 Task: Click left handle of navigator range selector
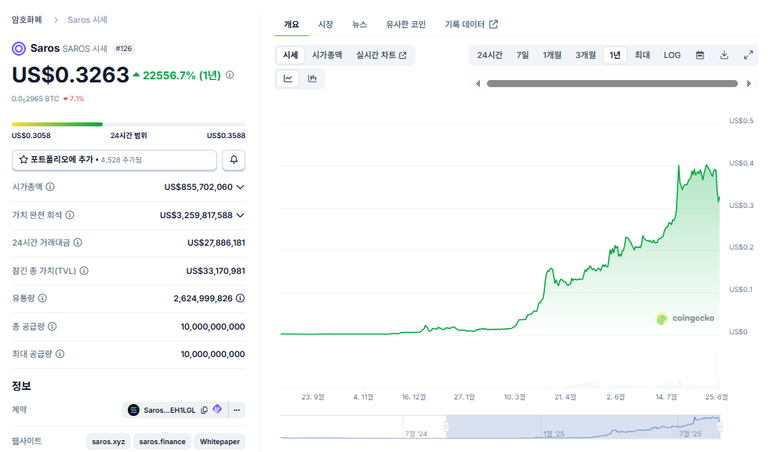446,426
